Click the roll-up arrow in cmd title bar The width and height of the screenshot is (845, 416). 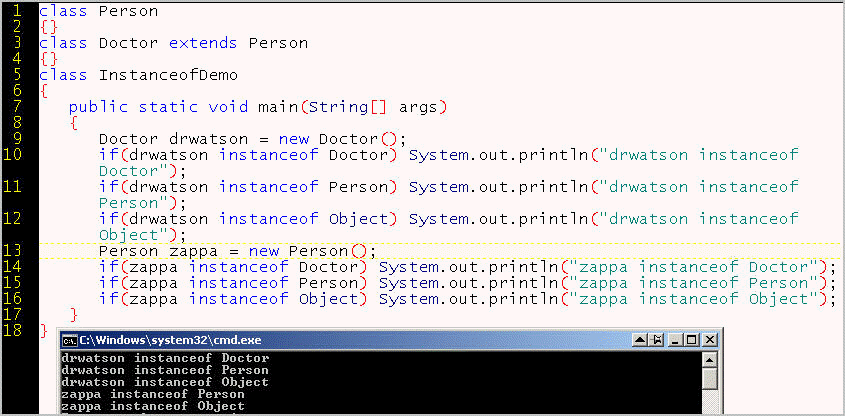point(640,340)
